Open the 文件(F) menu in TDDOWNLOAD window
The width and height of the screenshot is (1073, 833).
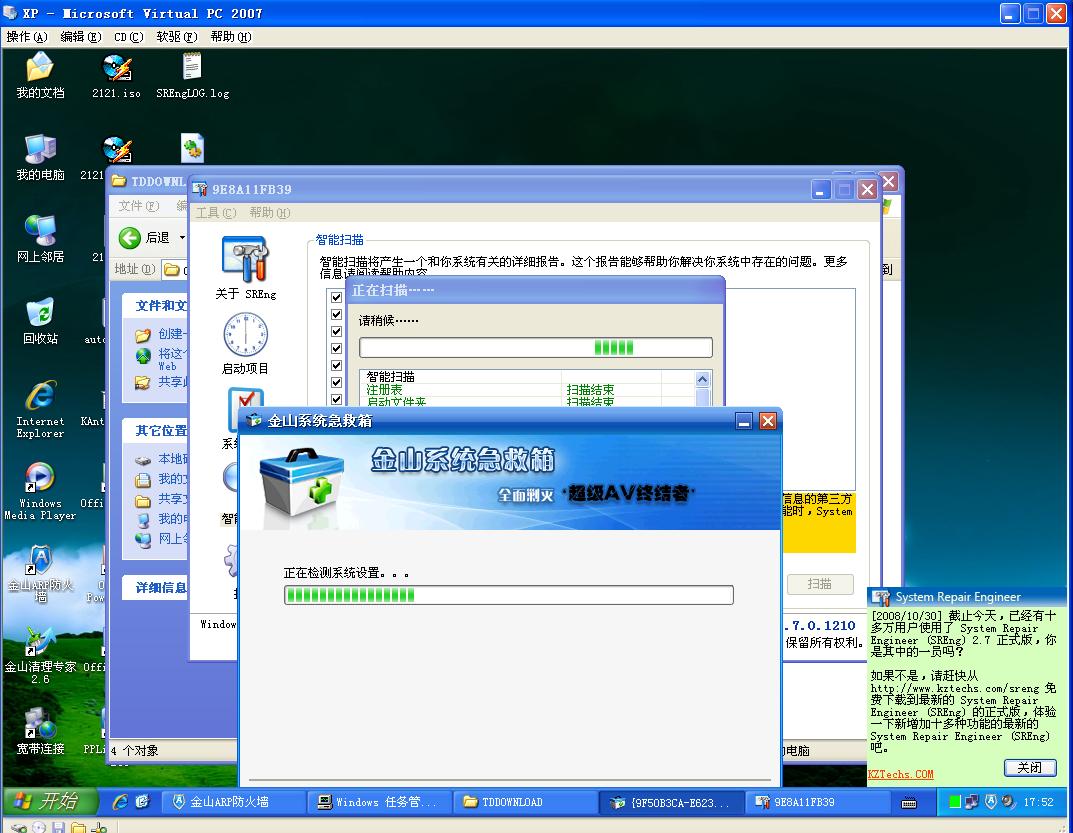coord(139,205)
